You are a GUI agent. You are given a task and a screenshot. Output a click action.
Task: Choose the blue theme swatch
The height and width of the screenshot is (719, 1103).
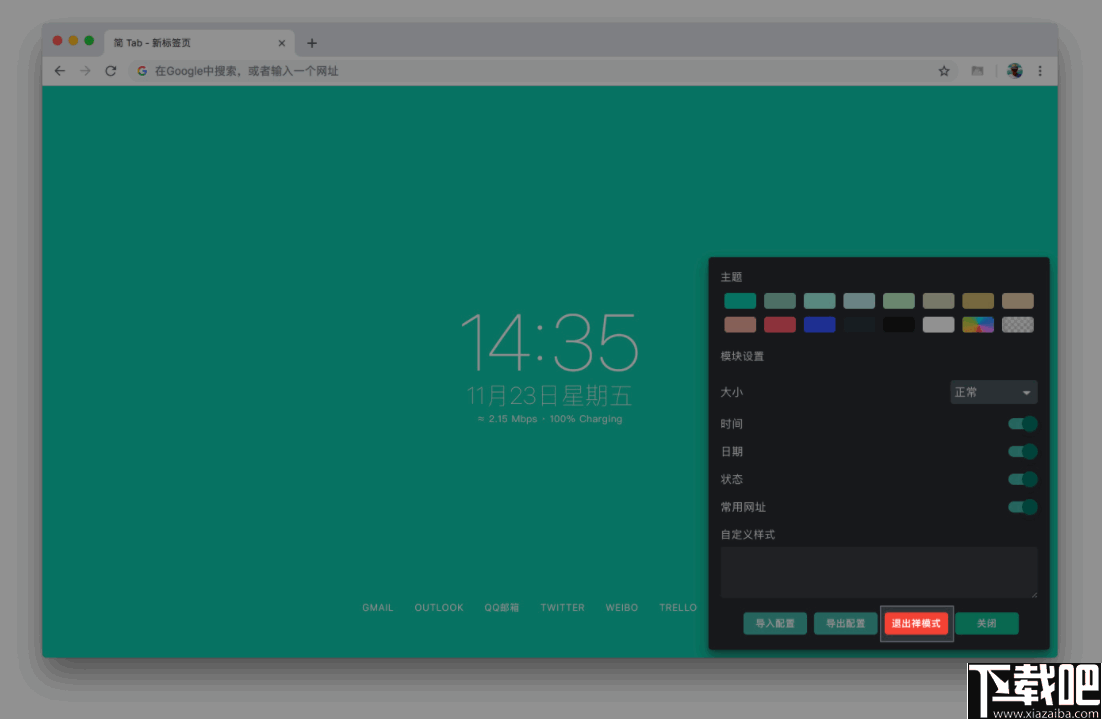820,324
